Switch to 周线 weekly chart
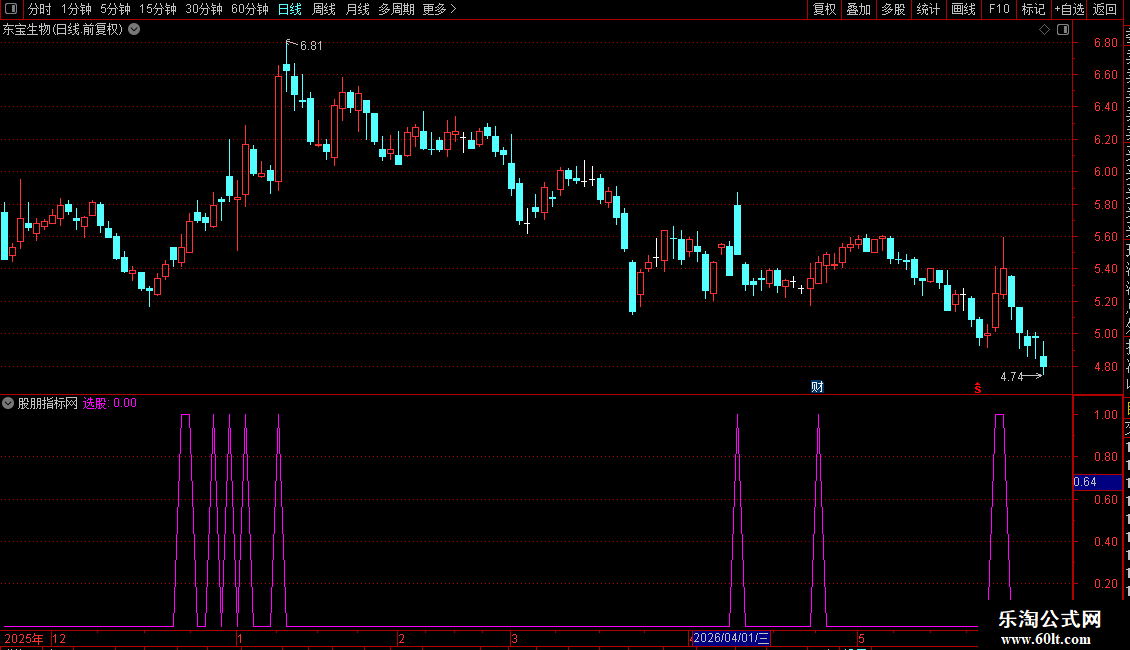Image resolution: width=1130 pixels, height=650 pixels. point(324,9)
